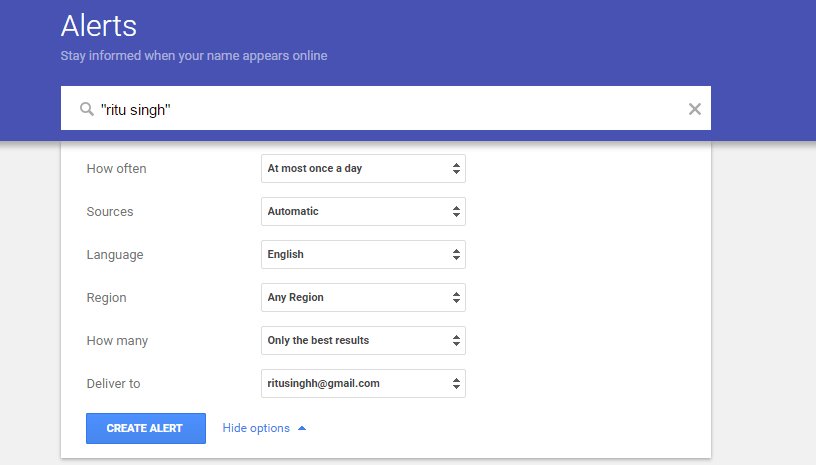The image size is (816, 465).
Task: Click the up-down arrows on Deliver to selector
Action: (x=456, y=383)
